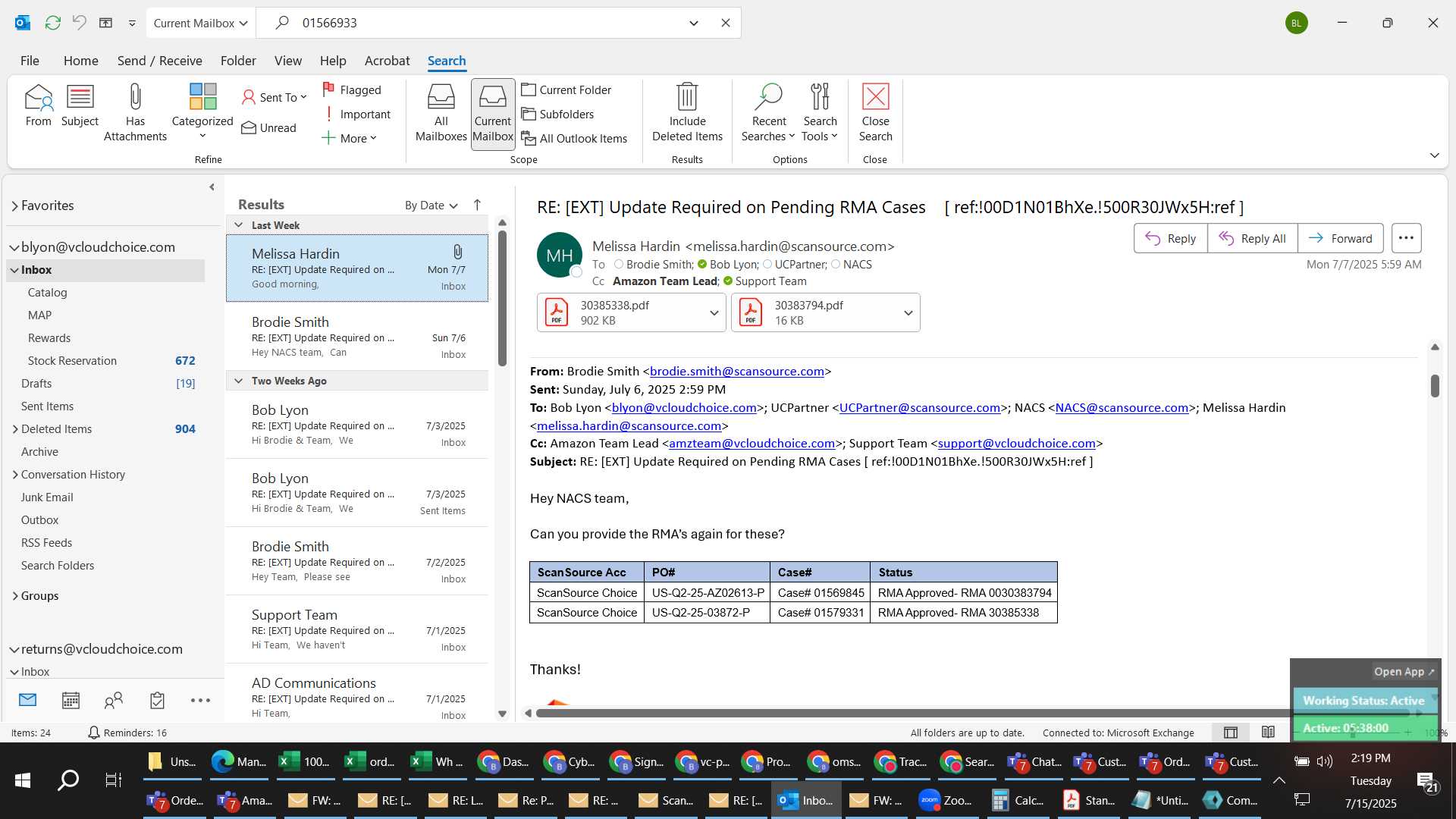The height and width of the screenshot is (819, 1456).
Task: Reply to Melissa Hardin's email
Action: [1170, 238]
